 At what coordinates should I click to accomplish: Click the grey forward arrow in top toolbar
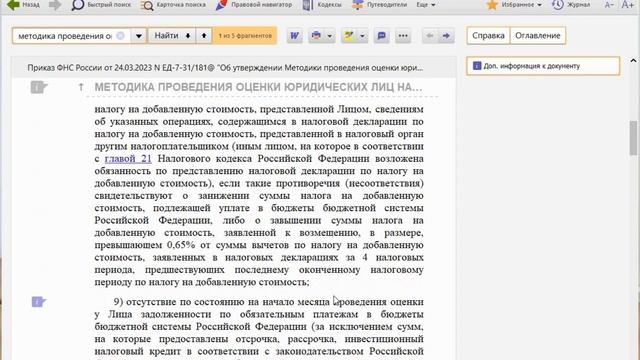click(x=55, y=5)
